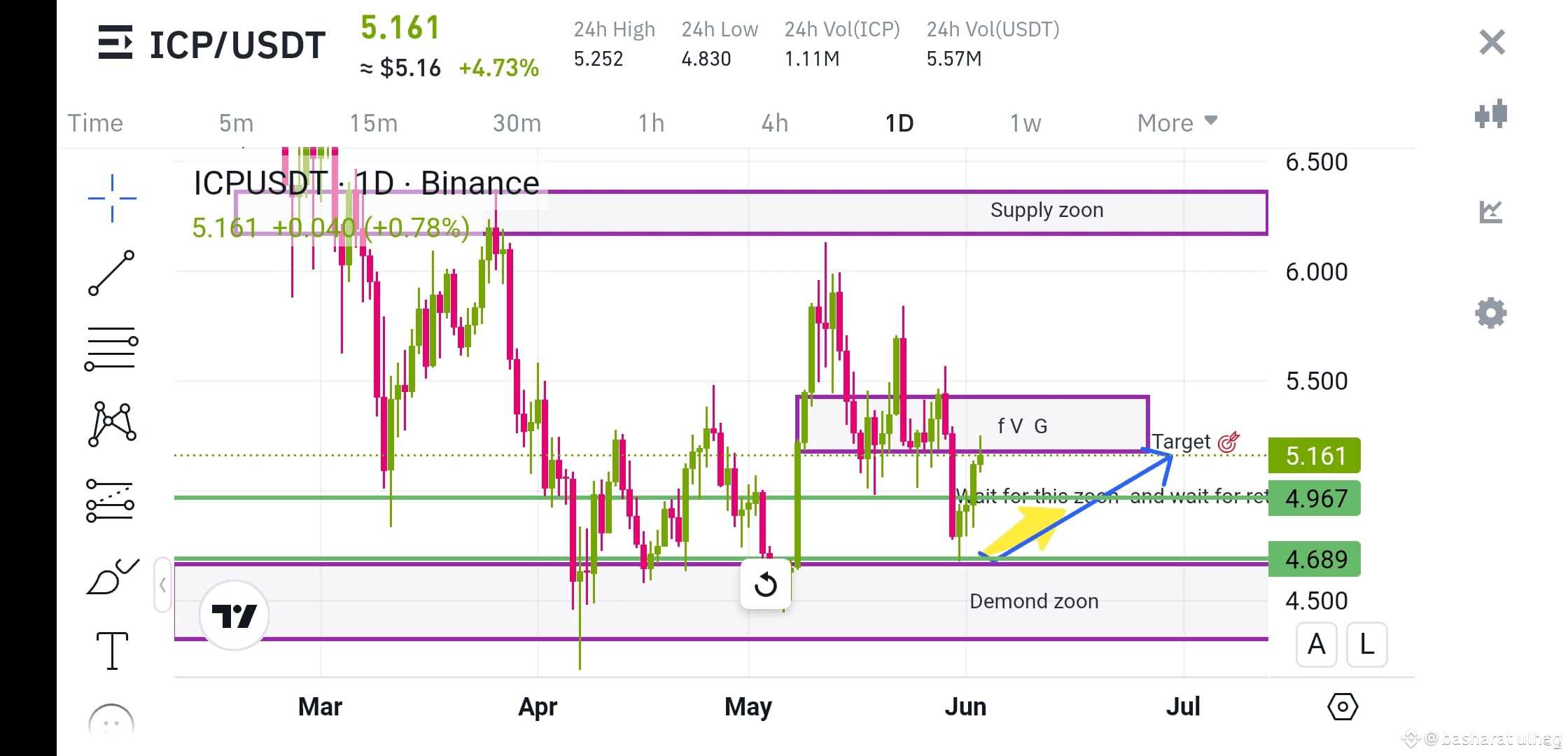Click the Apr date axis label
This screenshot has height=756, width=1568.
tap(537, 707)
